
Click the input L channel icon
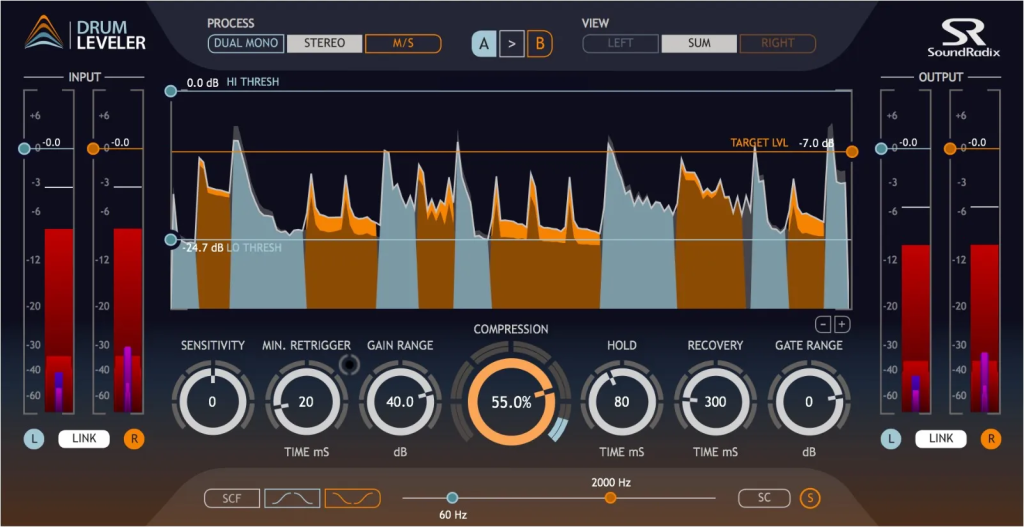click(35, 438)
